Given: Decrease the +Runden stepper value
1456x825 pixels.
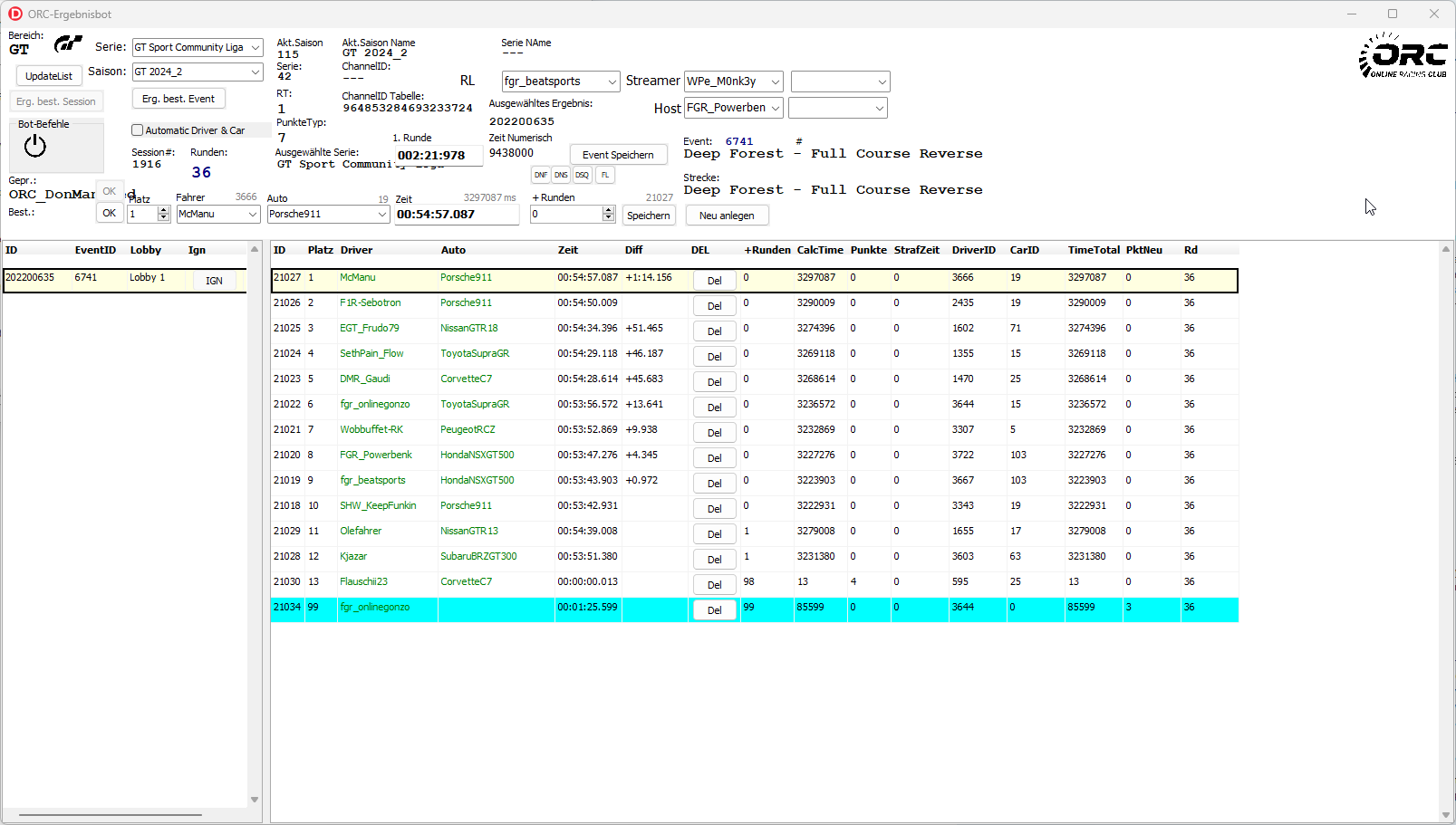Looking at the screenshot, I should 608,218.
